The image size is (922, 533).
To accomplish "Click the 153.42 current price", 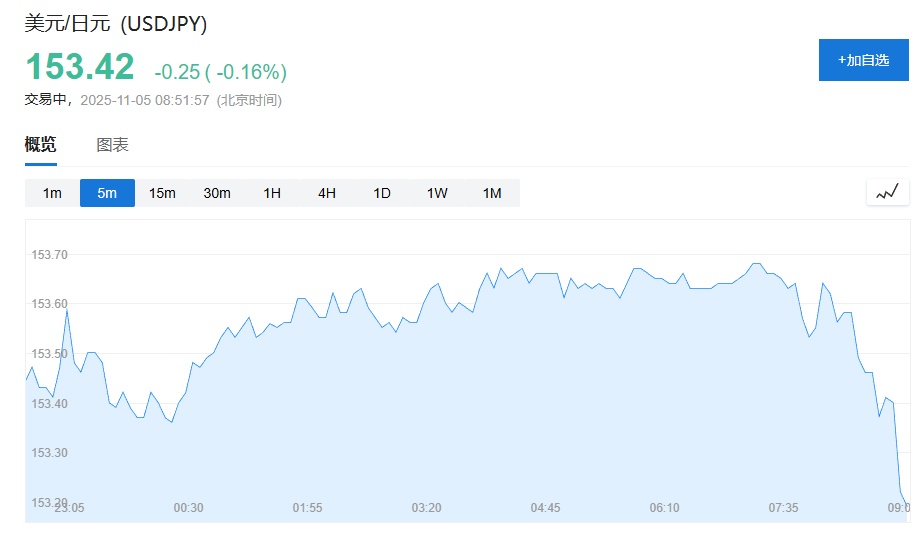I will click(x=80, y=67).
